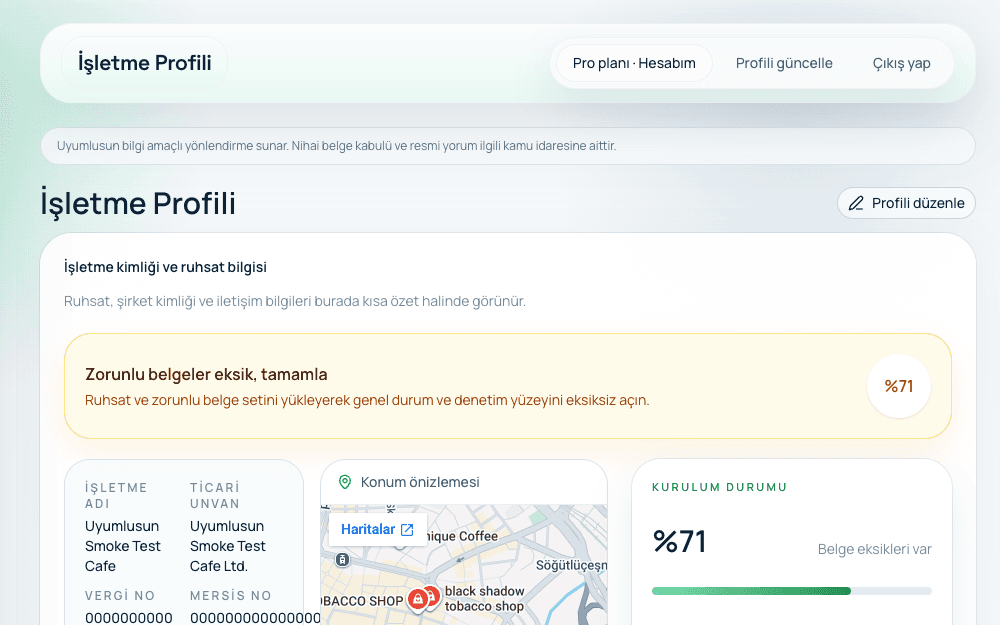The width and height of the screenshot is (1000, 625).
Task: Click İşletme kimliği ve ruhsat bilgisi heading
Action: pos(165,267)
